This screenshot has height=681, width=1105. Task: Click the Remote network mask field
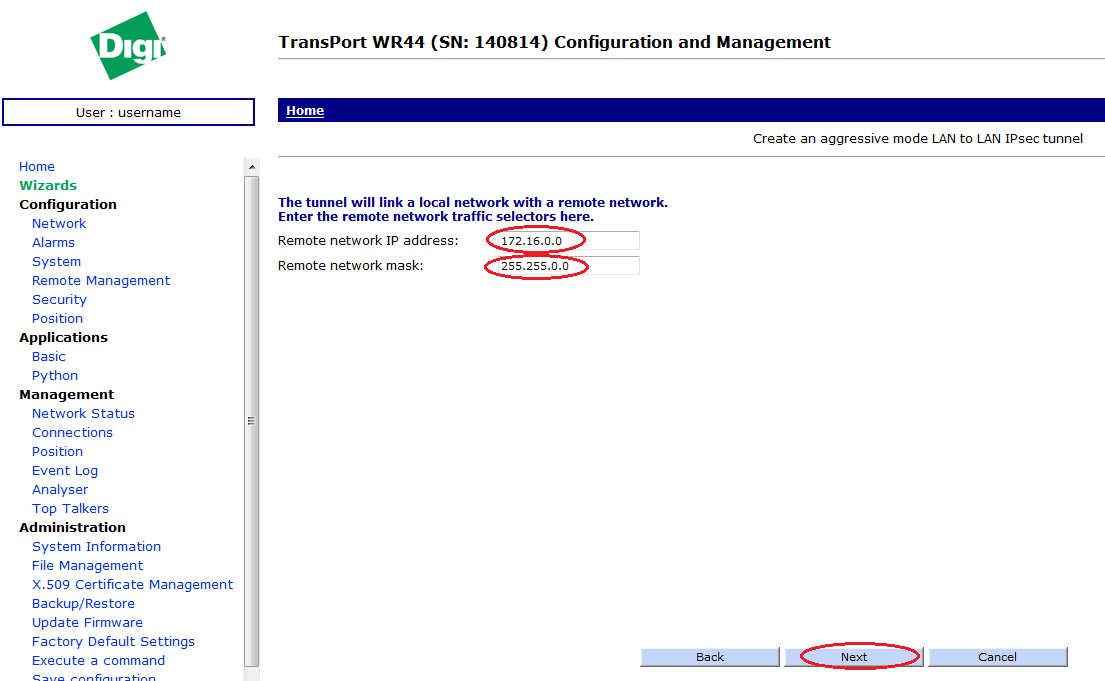[563, 266]
